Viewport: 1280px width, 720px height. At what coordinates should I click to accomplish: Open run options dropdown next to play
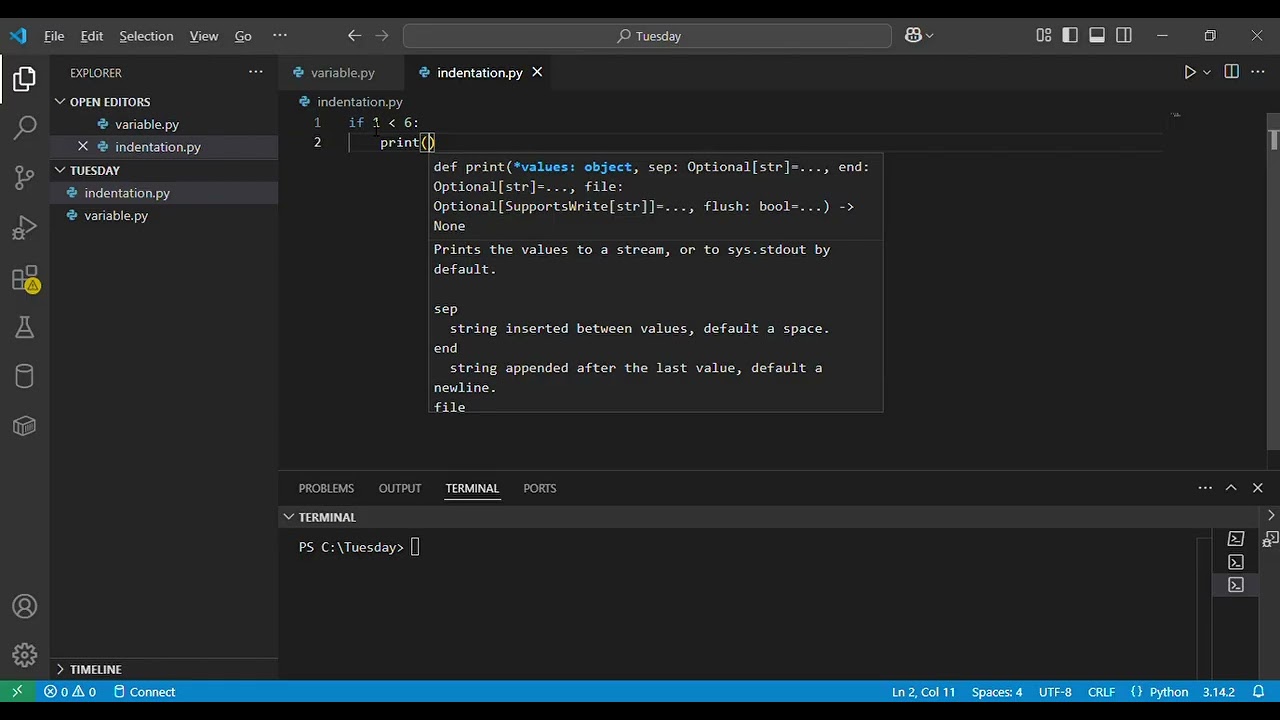tap(1207, 72)
